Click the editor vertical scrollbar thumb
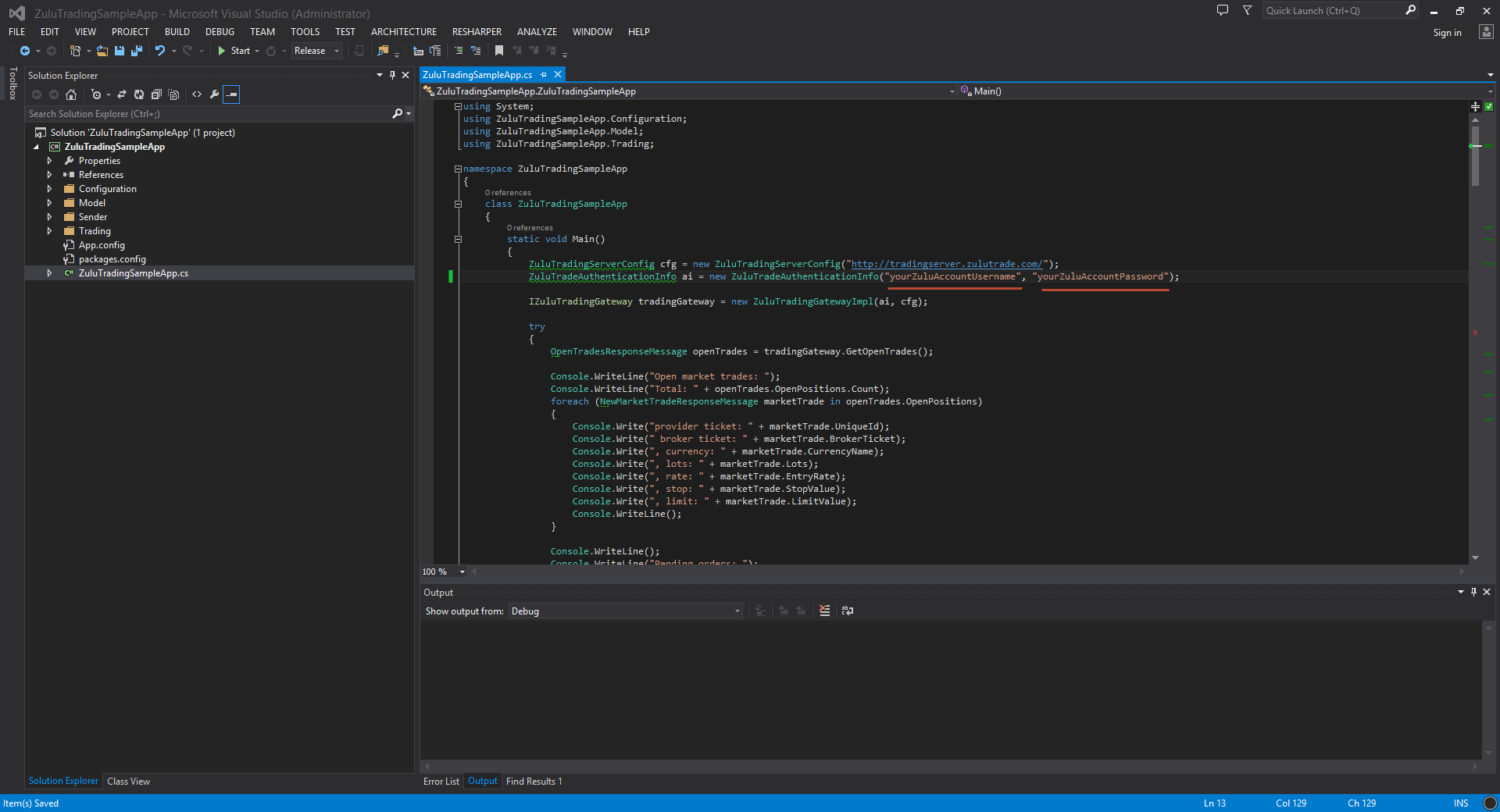Viewport: 1500px width, 812px height. pyautogui.click(x=1475, y=155)
